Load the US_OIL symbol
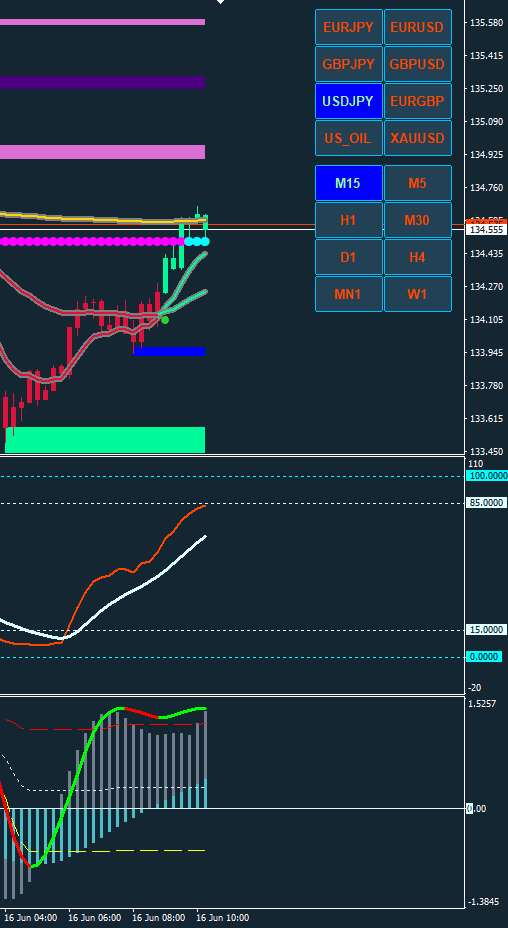Image resolution: width=508 pixels, height=928 pixels. [x=348, y=138]
